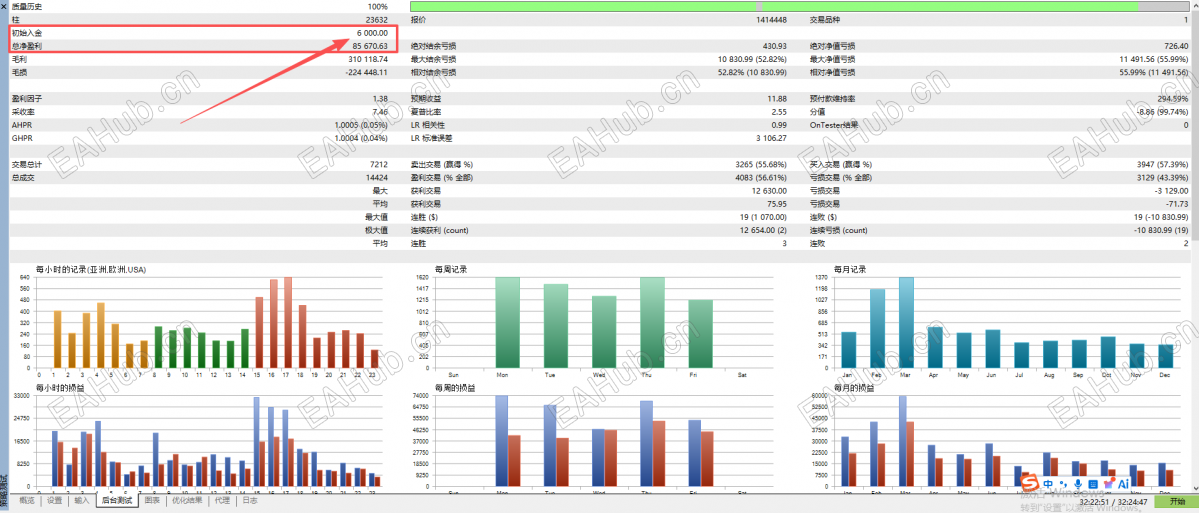Click the 预付款维持率 value 294.59%
Image resolution: width=1199 pixels, height=513 pixels.
coord(1173,99)
